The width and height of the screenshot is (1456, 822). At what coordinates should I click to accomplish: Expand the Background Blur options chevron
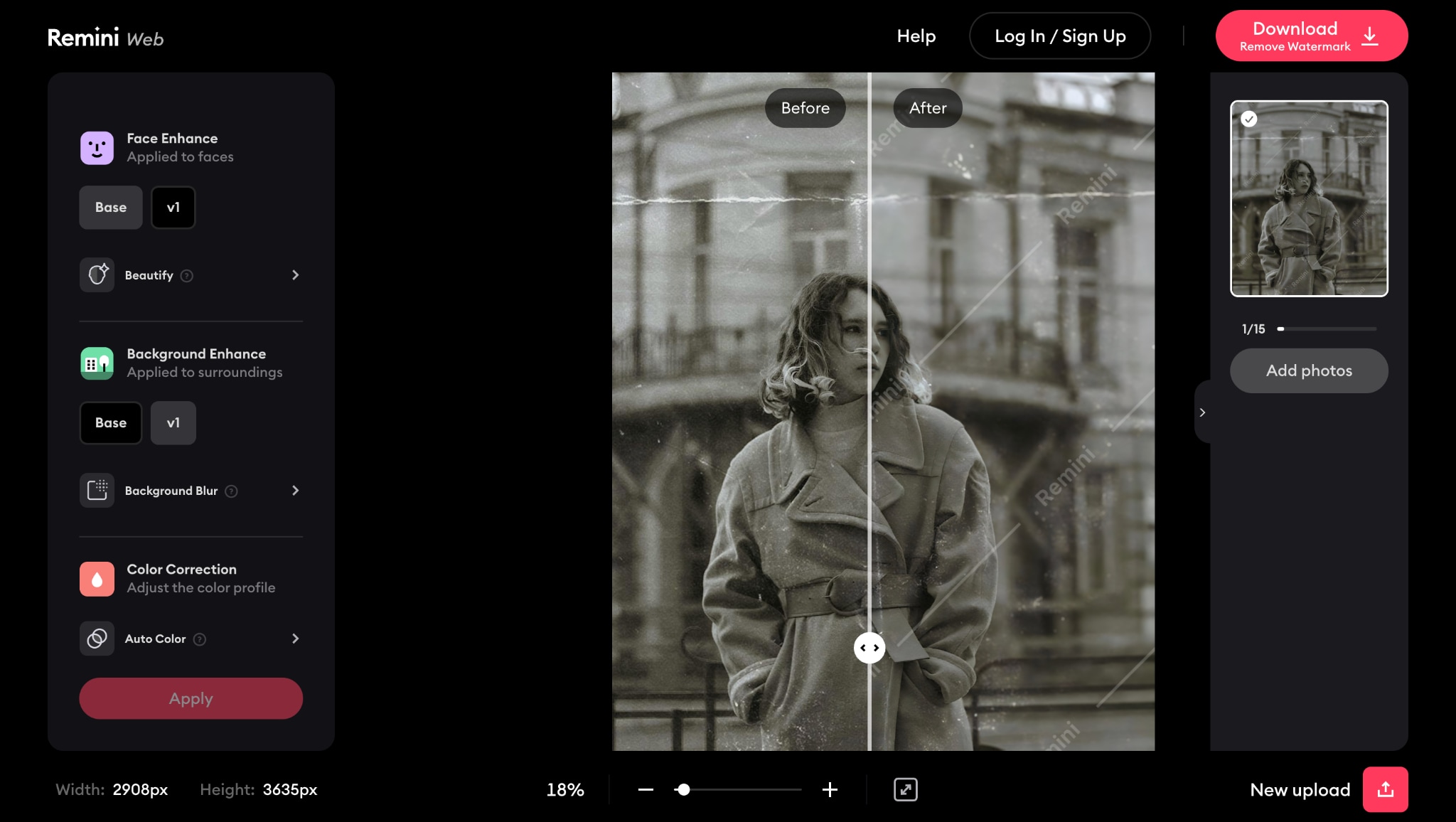pos(296,491)
